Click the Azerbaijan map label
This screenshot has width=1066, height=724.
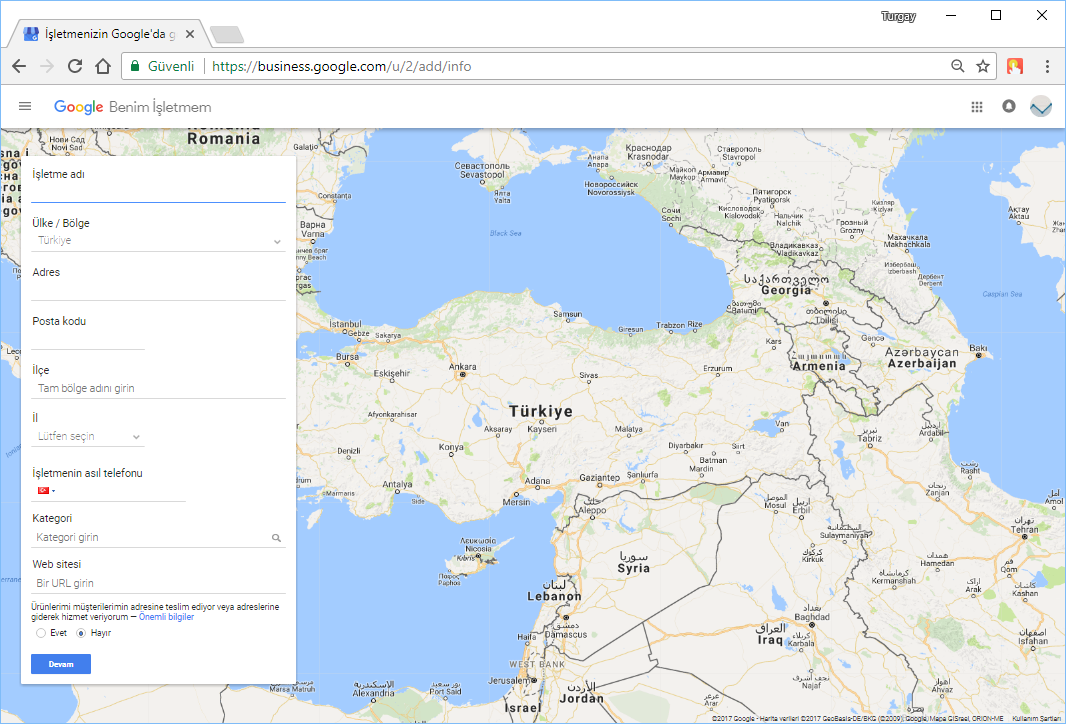[922, 364]
